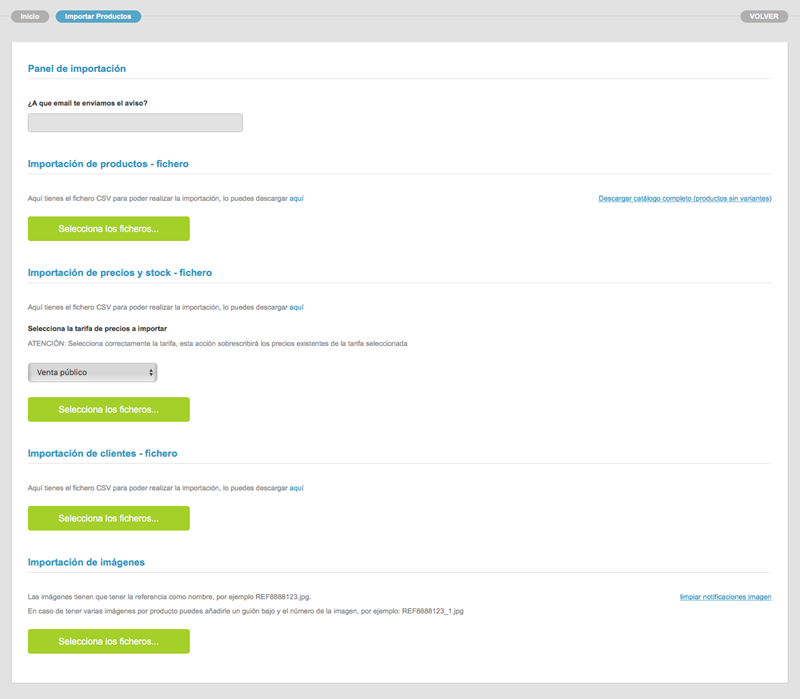
Task: Go to the Inicio breadcrumb
Action: tap(29, 16)
